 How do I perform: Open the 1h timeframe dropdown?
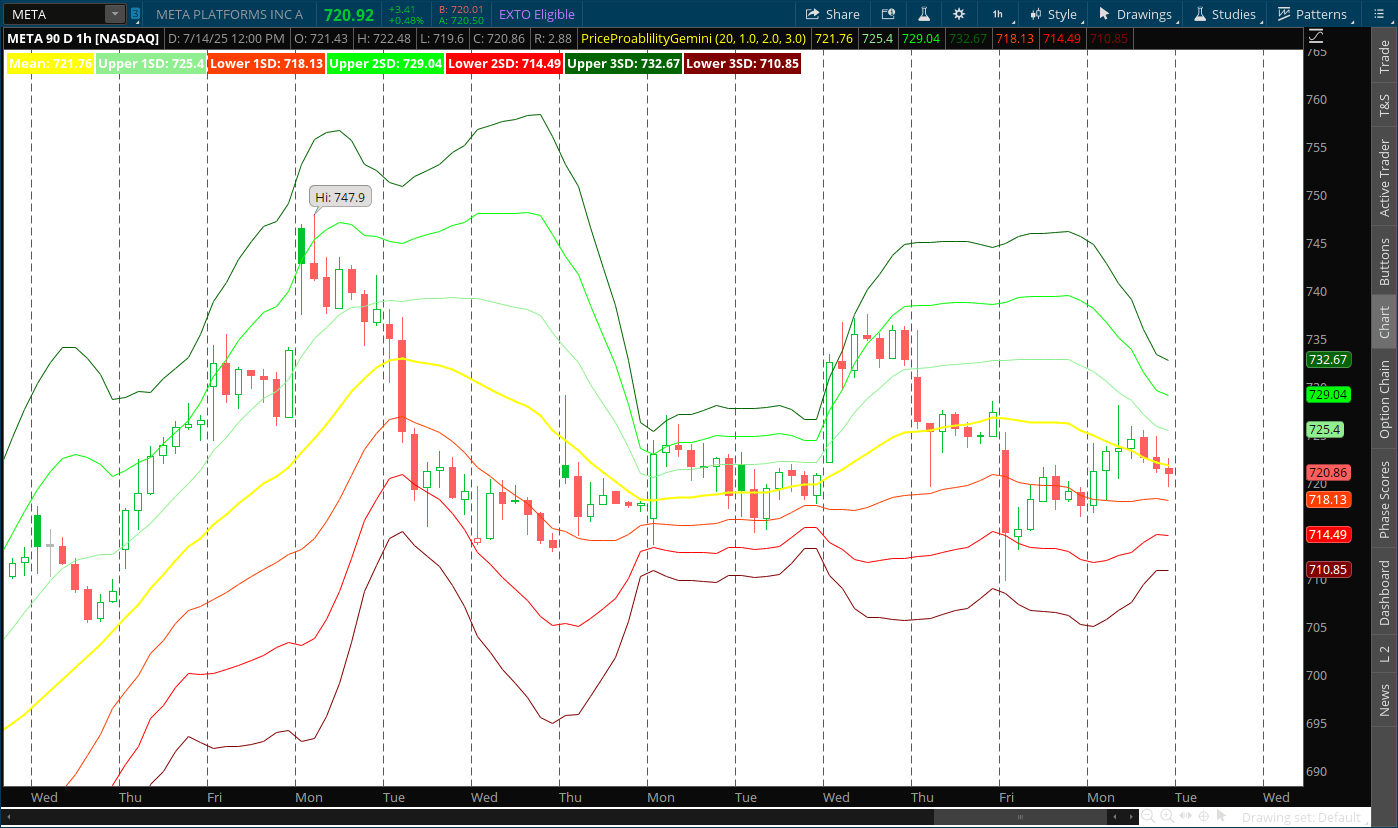[997, 14]
